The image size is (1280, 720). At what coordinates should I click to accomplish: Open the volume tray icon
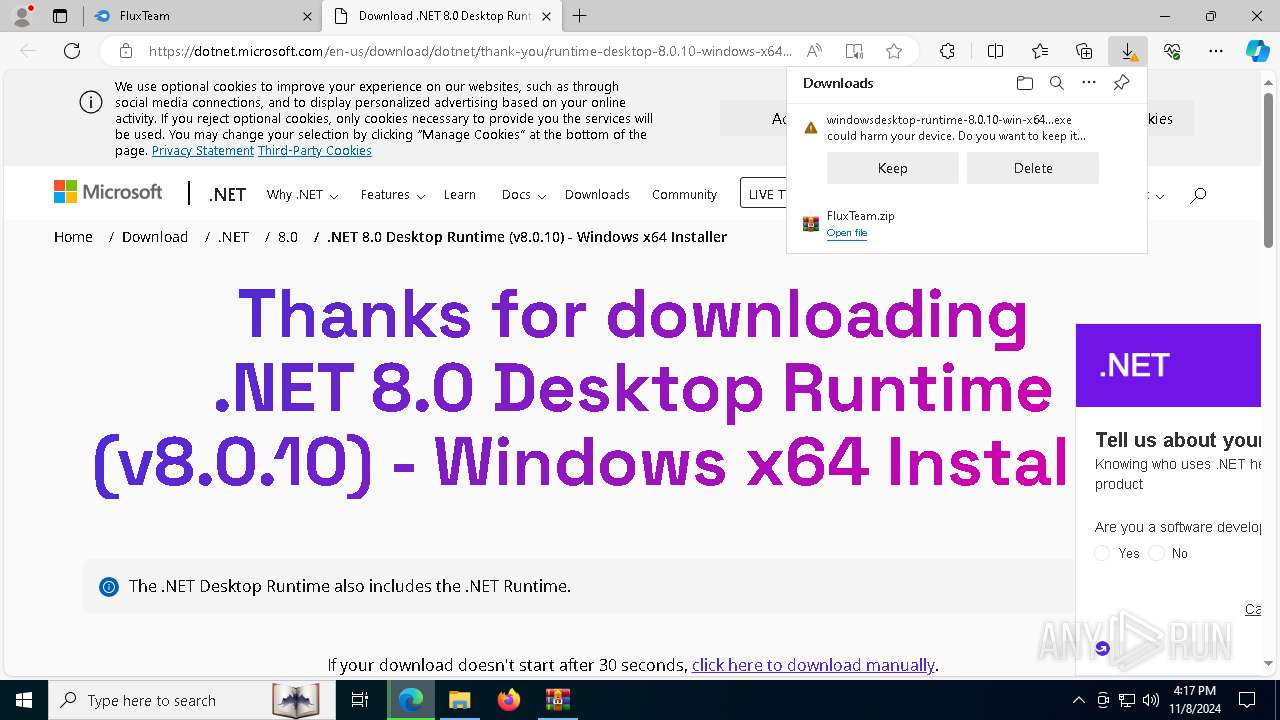click(1151, 700)
